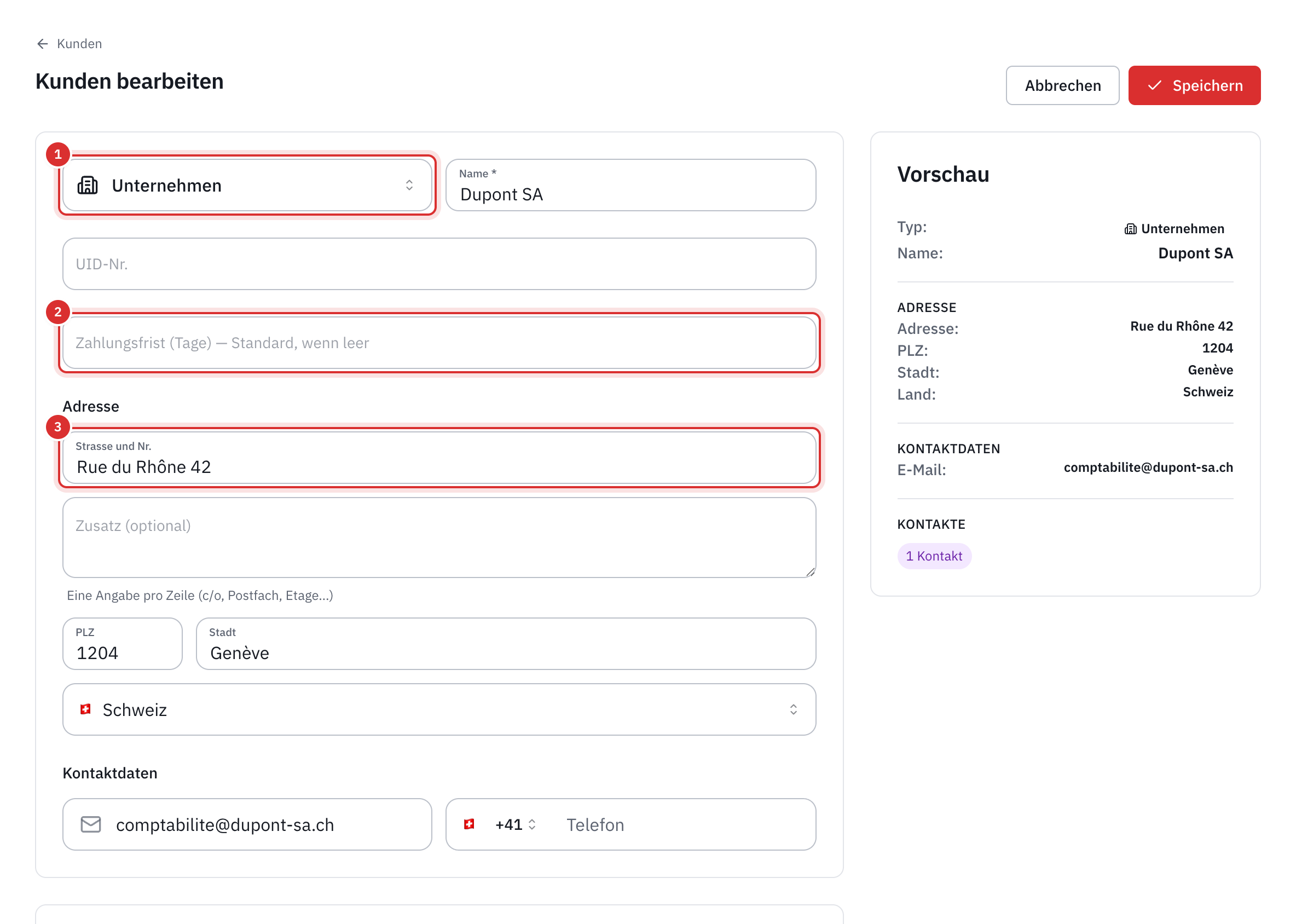This screenshot has width=1296, height=924.
Task: Click into the Zusatz (optional) textarea
Action: point(438,538)
